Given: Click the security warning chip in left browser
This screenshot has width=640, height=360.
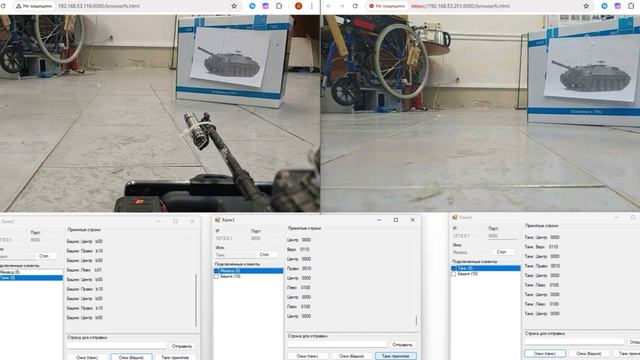Looking at the screenshot, I should click(x=34, y=6).
